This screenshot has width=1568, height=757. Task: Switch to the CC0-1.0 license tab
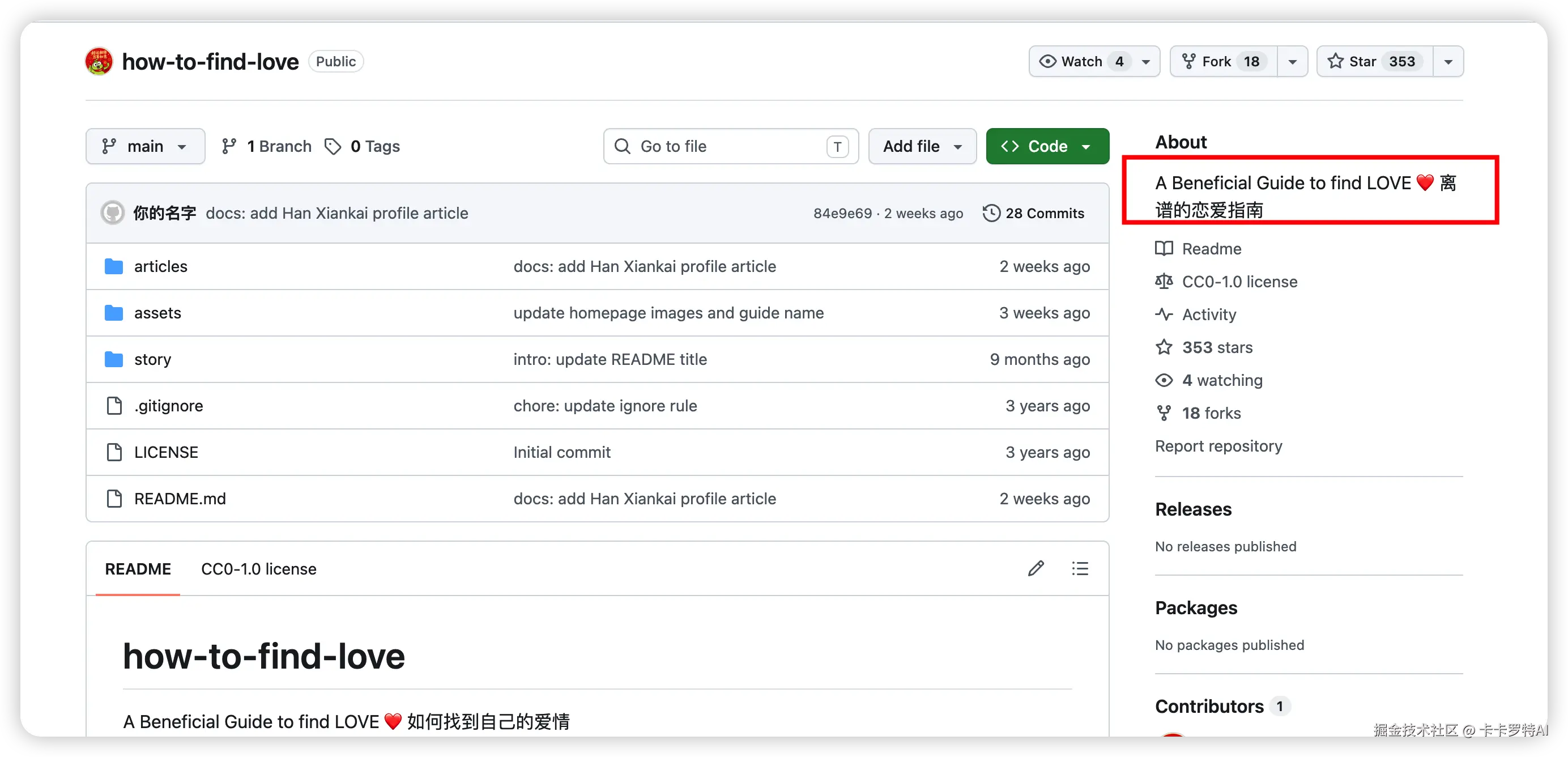259,569
